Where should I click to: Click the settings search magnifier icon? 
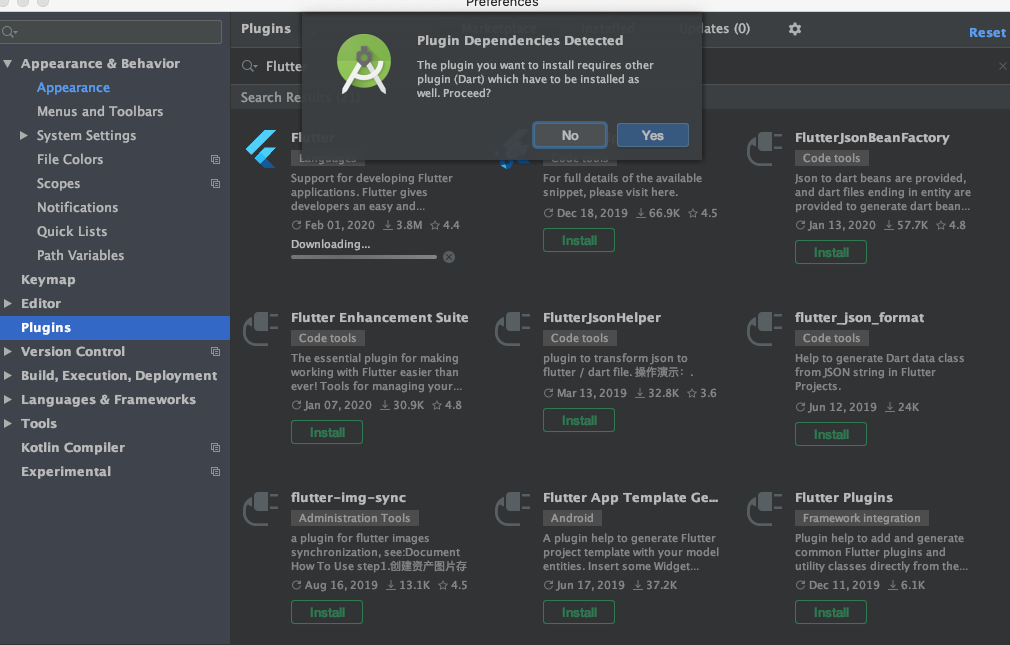pyautogui.click(x=9, y=32)
